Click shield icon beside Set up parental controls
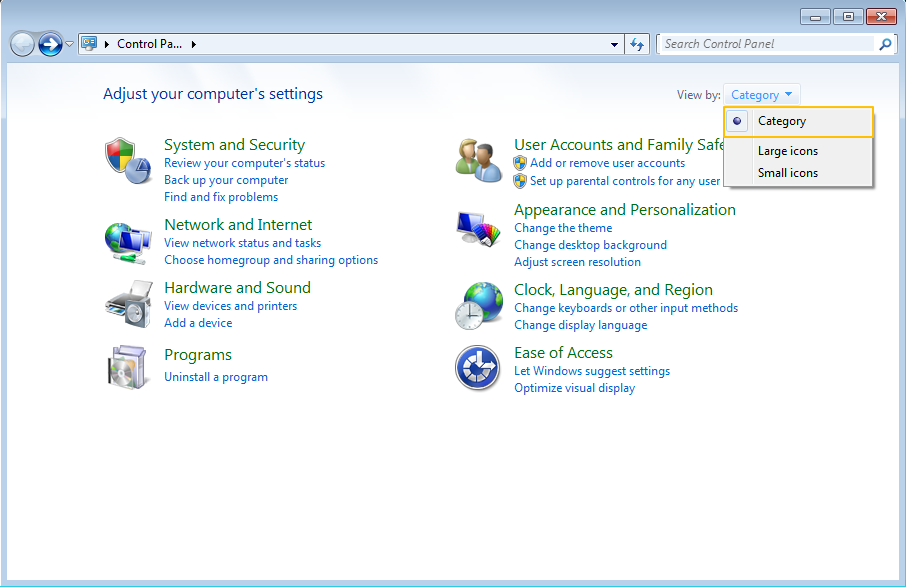The width and height of the screenshot is (906, 587). click(520, 181)
